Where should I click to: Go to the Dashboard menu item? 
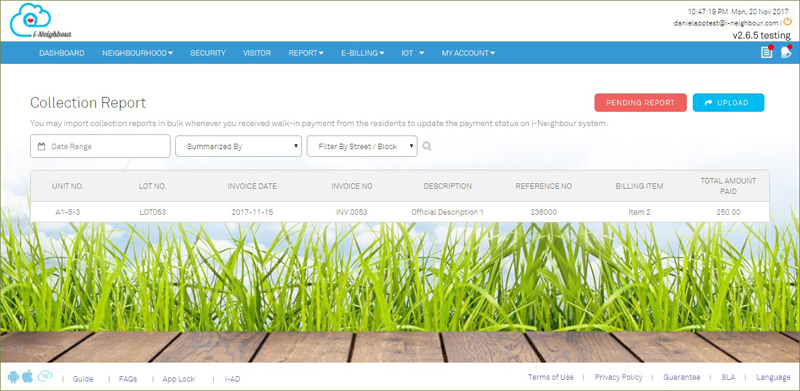[x=62, y=53]
